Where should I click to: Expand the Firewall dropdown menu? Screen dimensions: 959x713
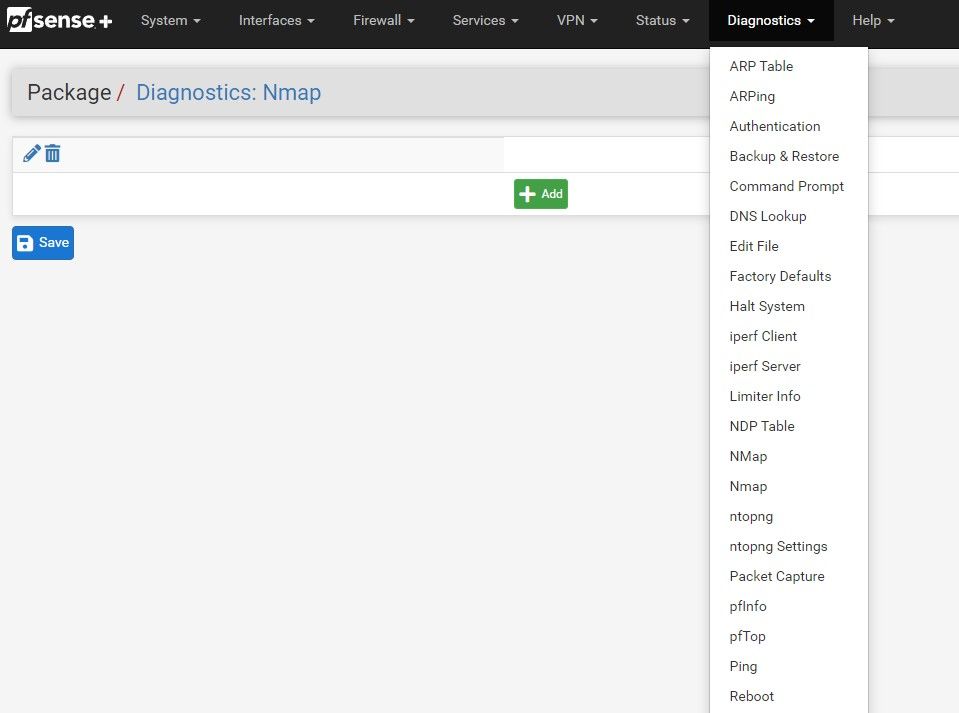(x=383, y=20)
